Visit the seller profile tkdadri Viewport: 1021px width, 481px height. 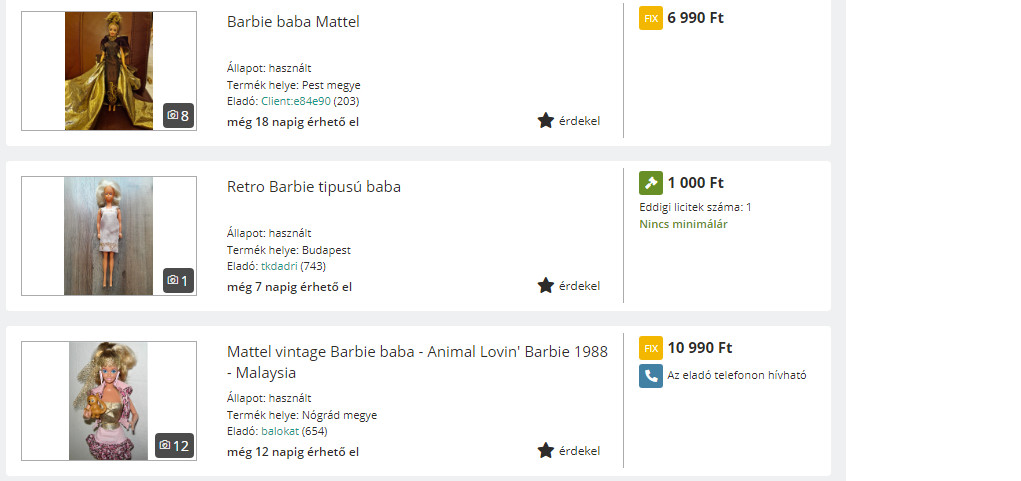click(x=279, y=266)
